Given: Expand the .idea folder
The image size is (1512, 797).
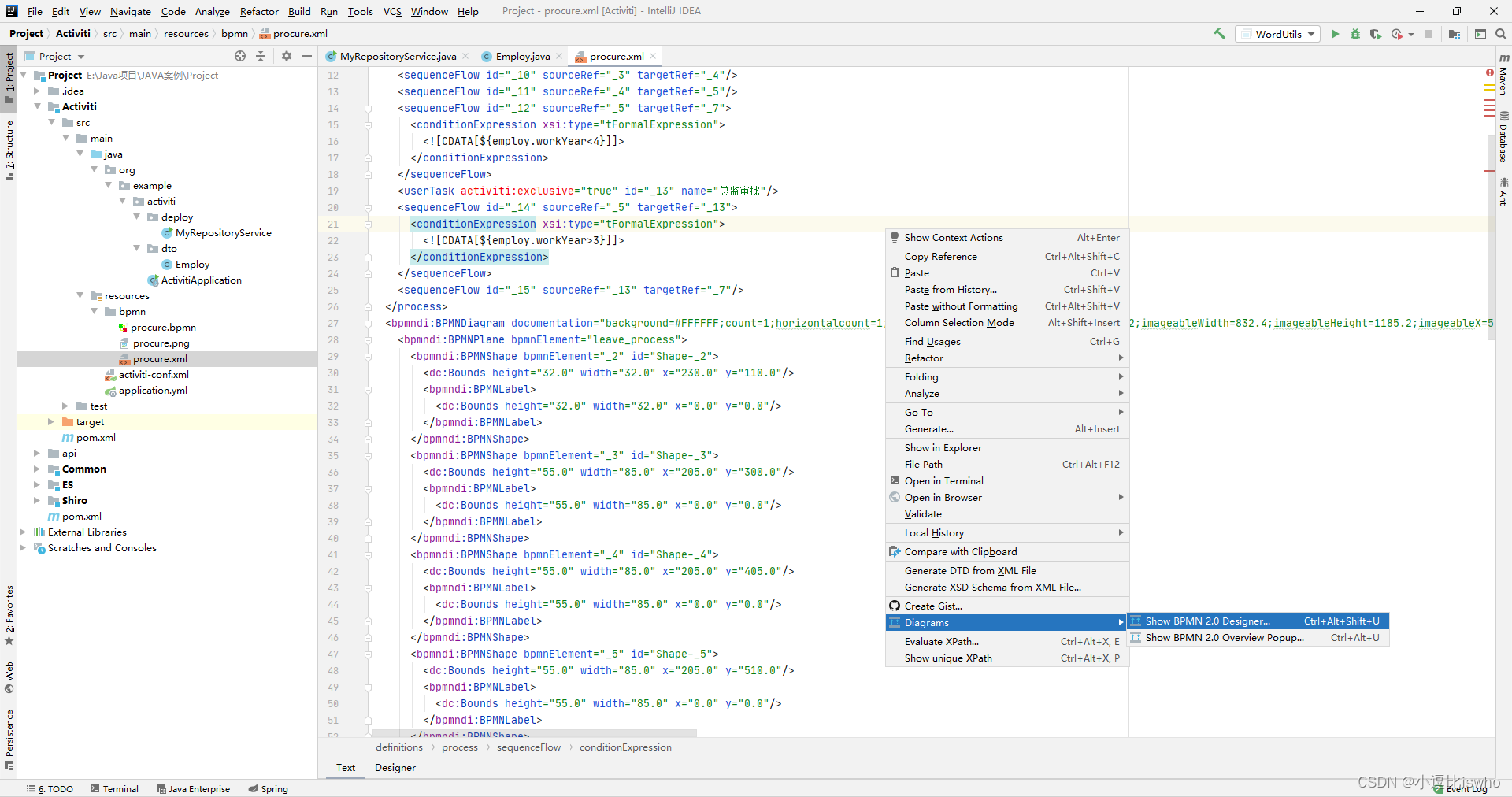Looking at the screenshot, I should pos(37,91).
